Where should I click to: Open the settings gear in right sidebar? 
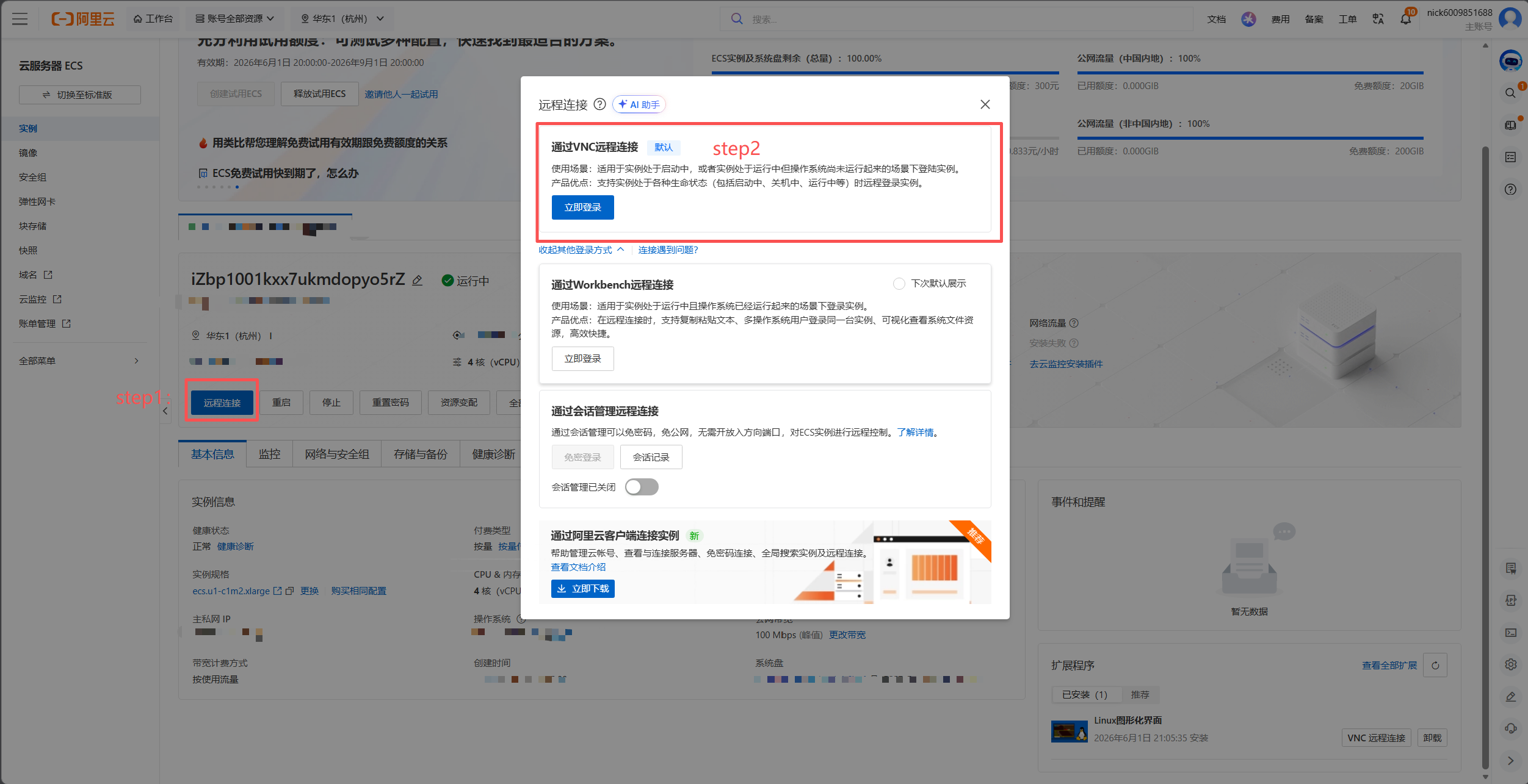[1510, 664]
